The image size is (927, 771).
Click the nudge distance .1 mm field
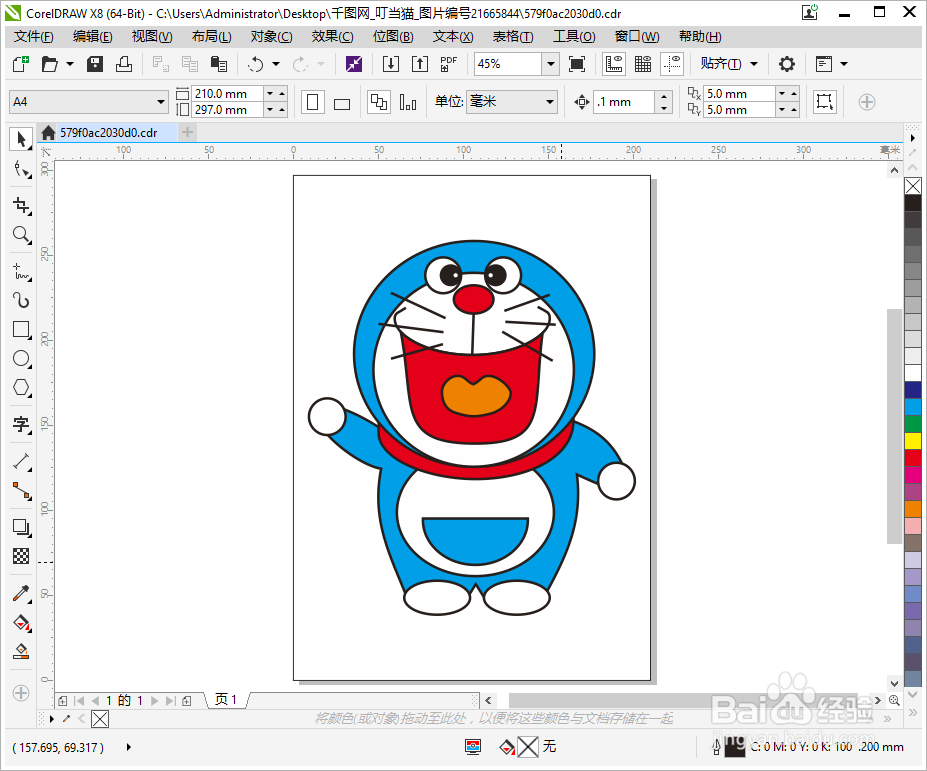624,102
